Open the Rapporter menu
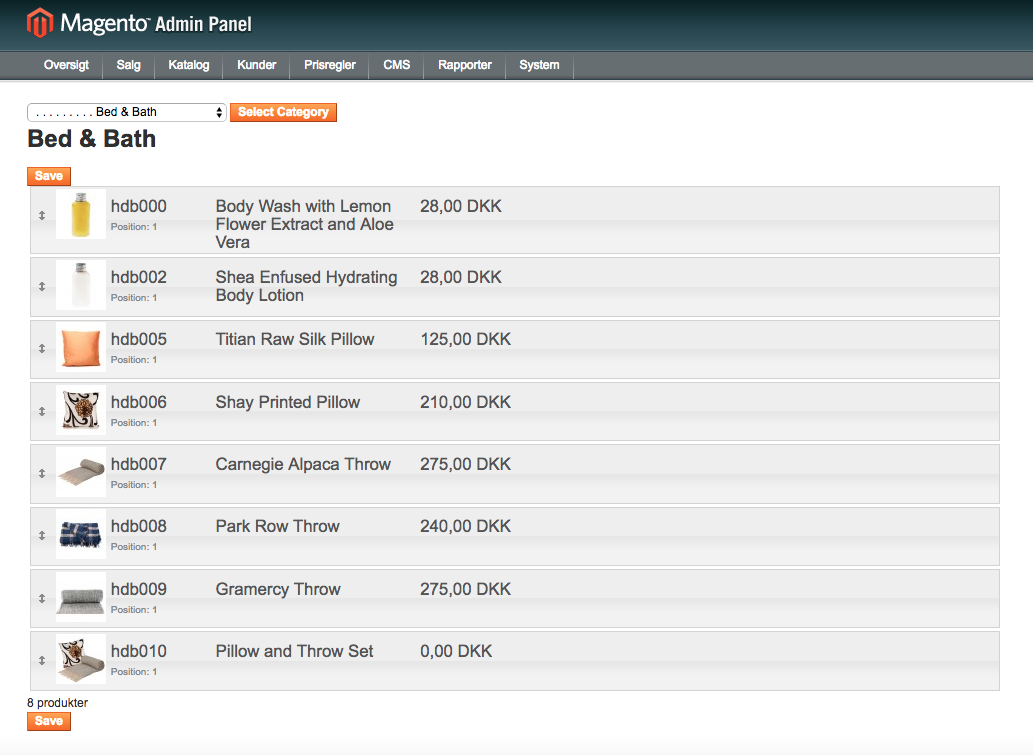The height and width of the screenshot is (755, 1033). (x=465, y=65)
